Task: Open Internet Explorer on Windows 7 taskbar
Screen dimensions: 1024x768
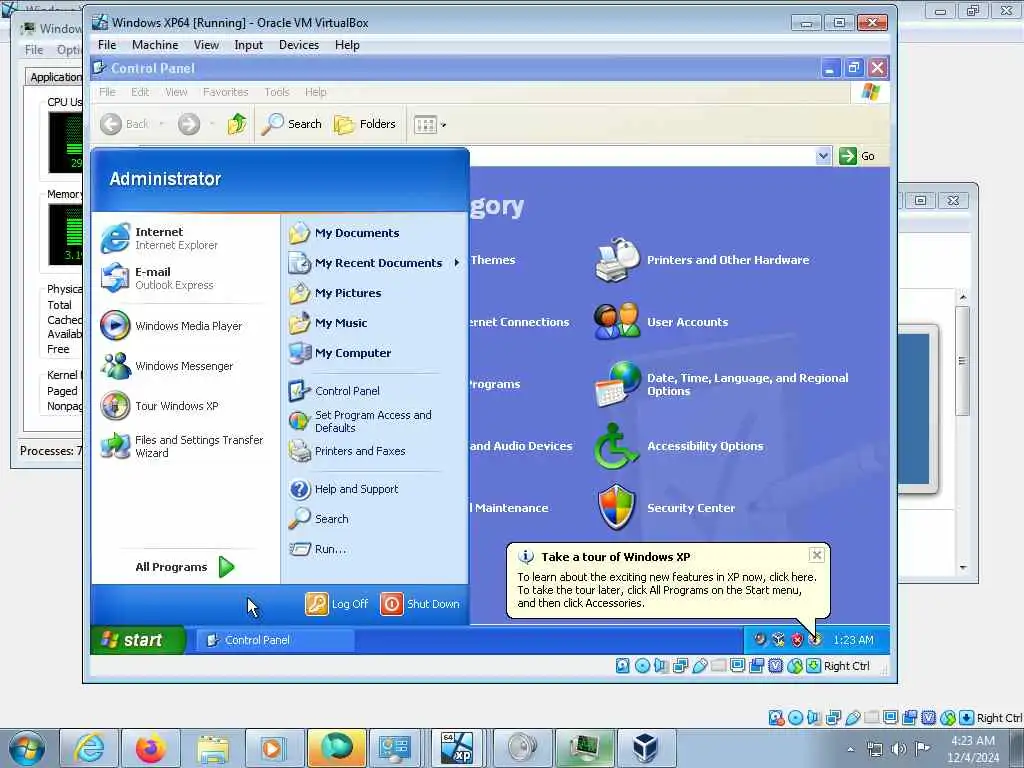Action: point(89,748)
